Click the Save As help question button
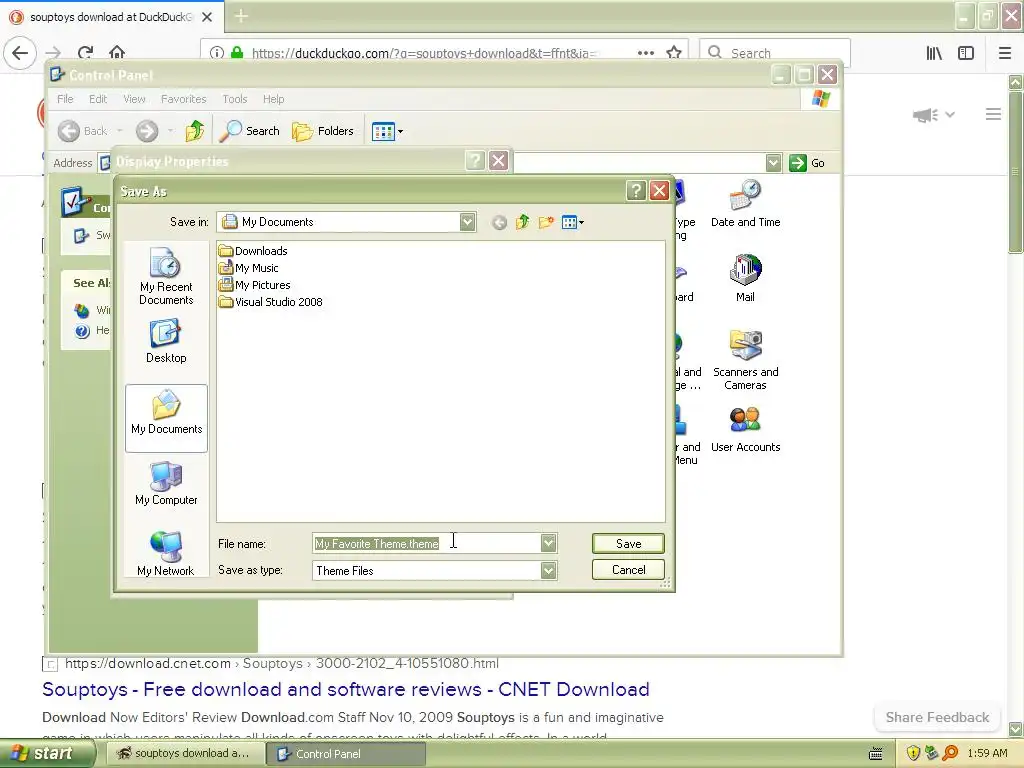Image resolution: width=1024 pixels, height=768 pixels. click(636, 191)
